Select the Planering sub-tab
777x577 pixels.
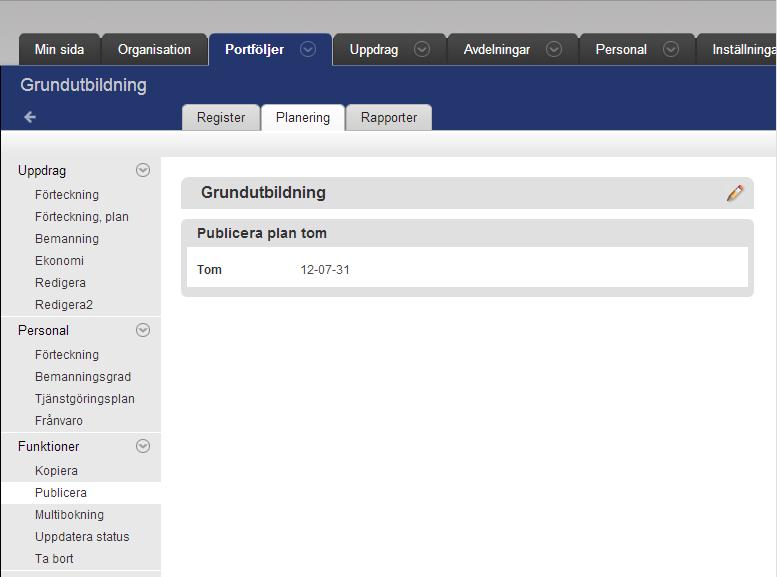(x=303, y=117)
